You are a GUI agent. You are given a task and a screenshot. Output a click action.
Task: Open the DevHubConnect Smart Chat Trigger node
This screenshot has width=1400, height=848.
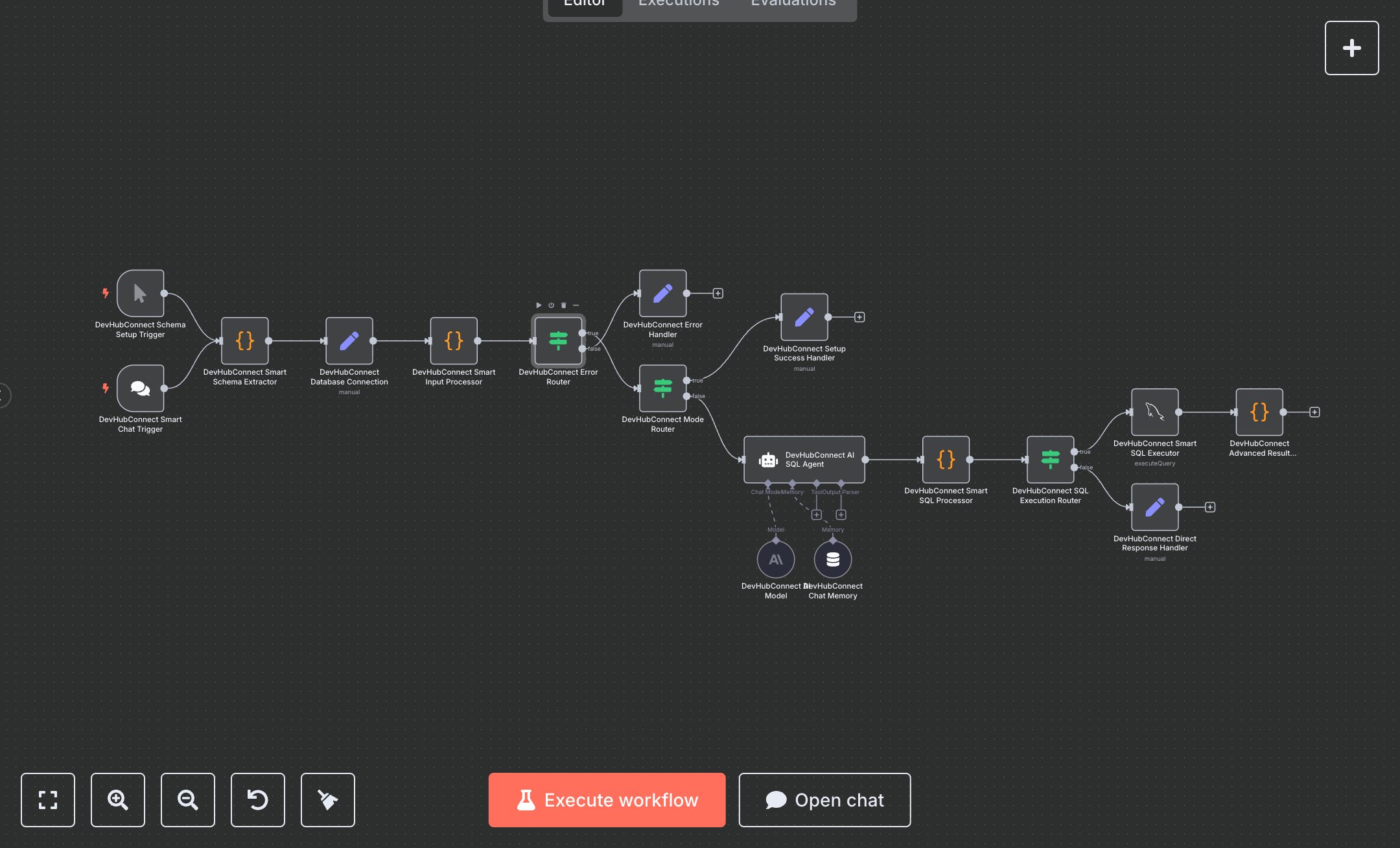(x=140, y=388)
